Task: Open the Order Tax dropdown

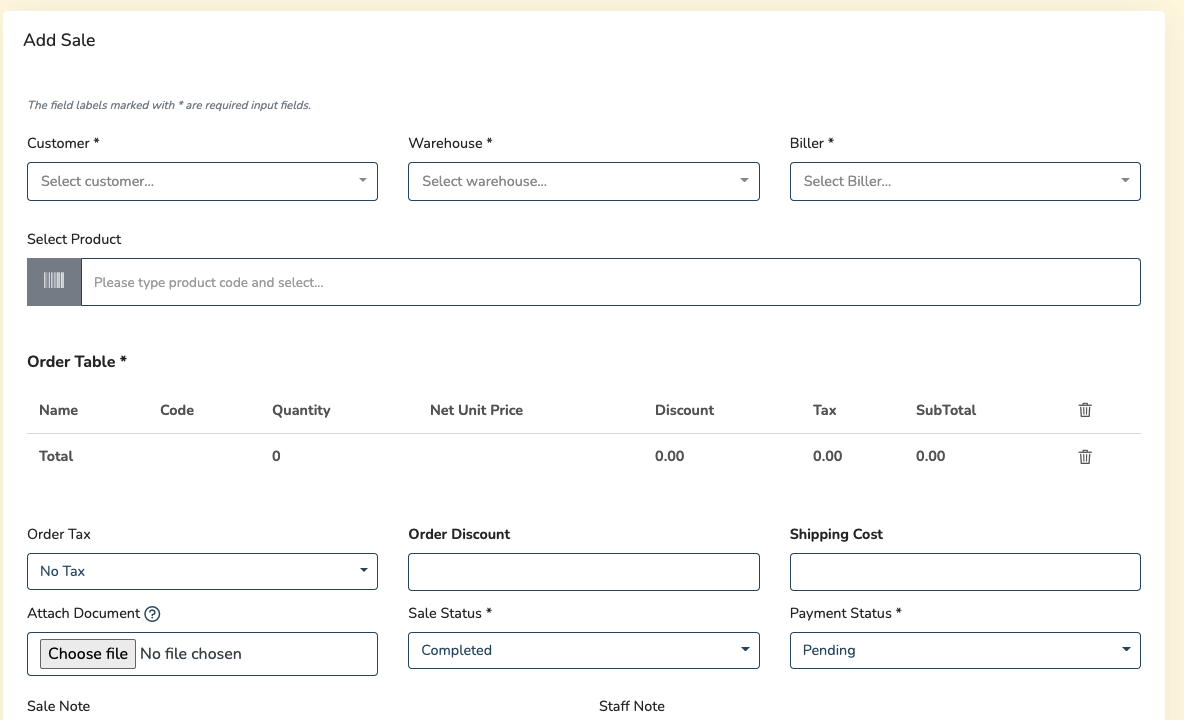Action: 202,571
